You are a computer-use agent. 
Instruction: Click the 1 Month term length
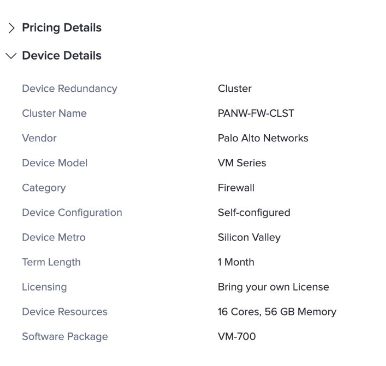[236, 262]
